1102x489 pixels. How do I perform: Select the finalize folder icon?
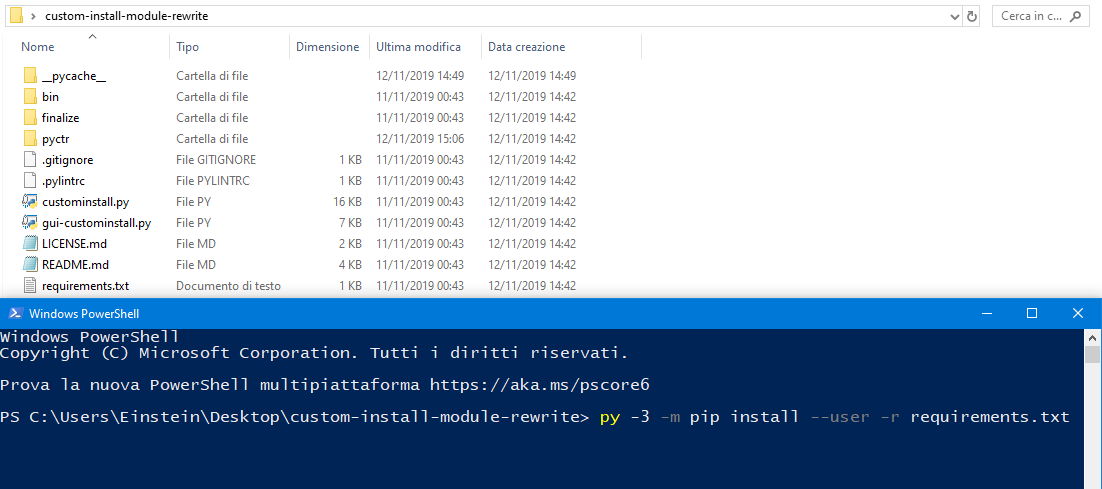(30, 117)
